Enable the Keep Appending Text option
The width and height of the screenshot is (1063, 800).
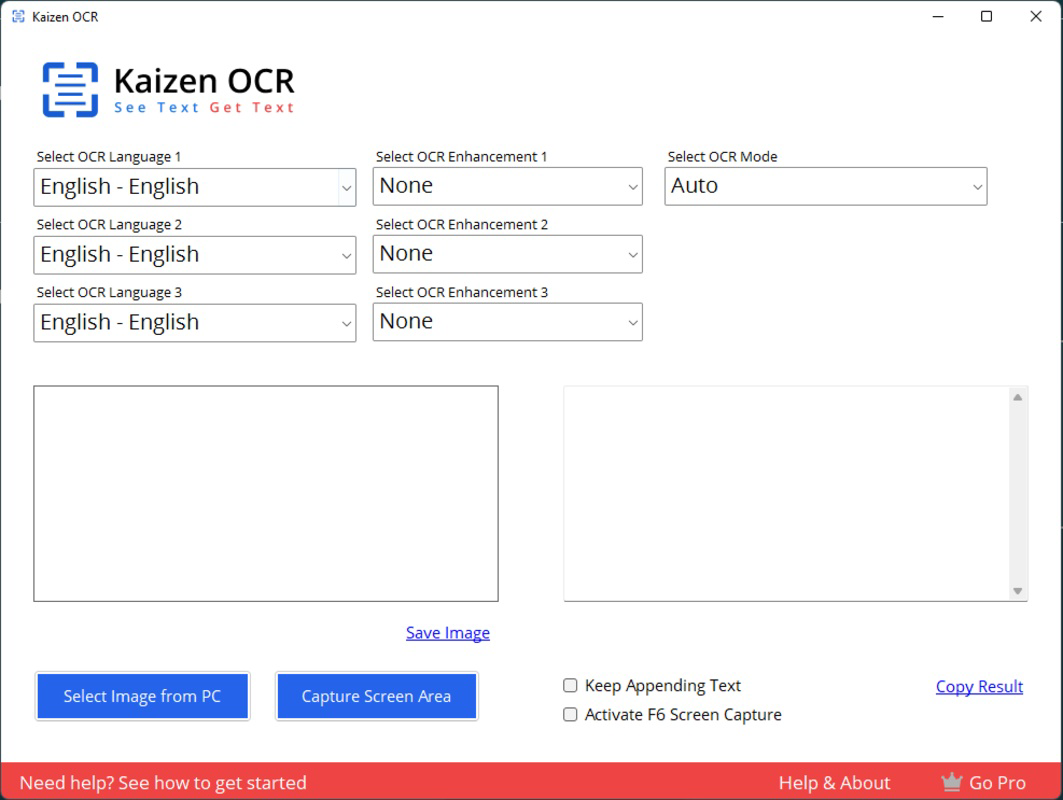[570, 685]
